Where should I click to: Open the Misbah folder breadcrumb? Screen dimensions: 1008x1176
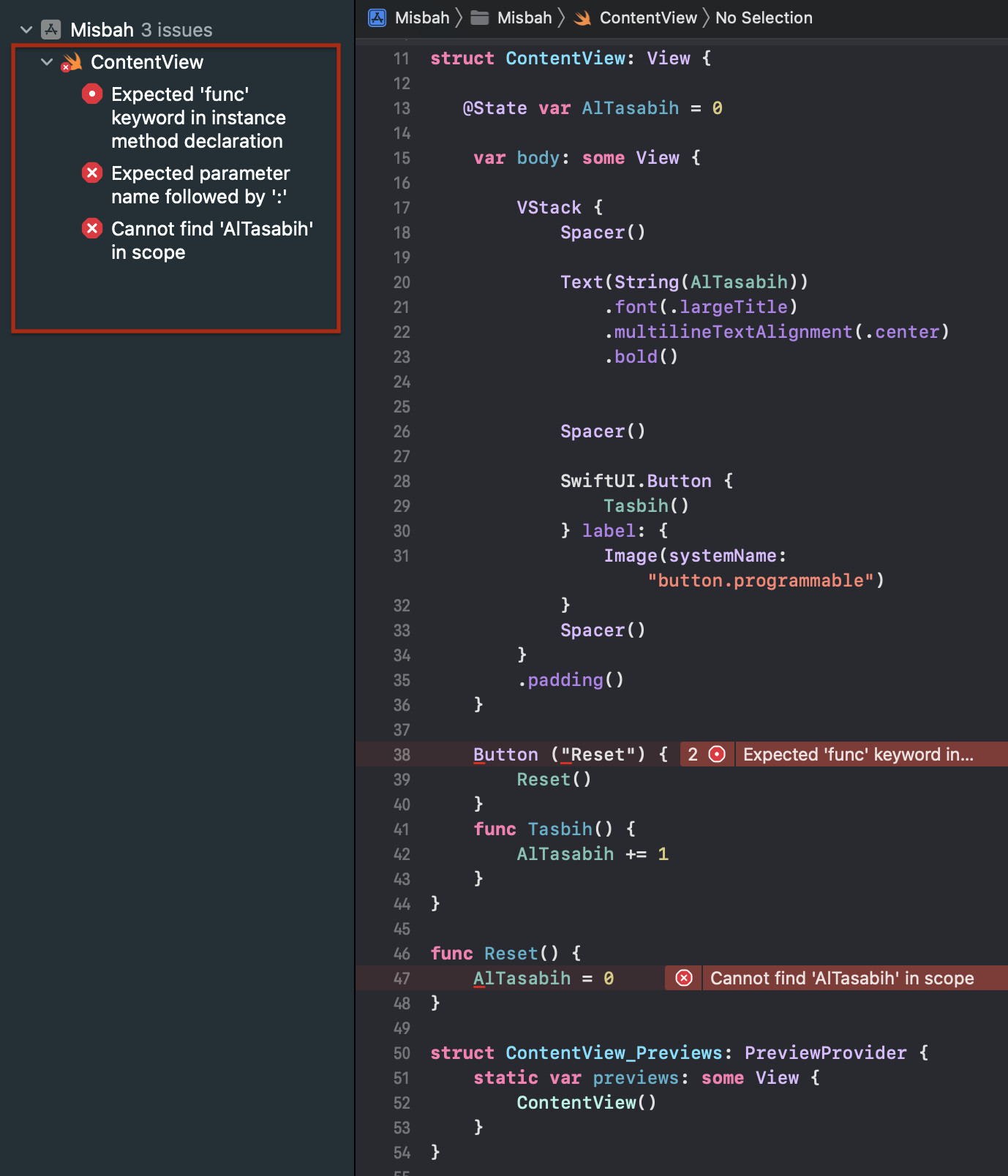524,18
